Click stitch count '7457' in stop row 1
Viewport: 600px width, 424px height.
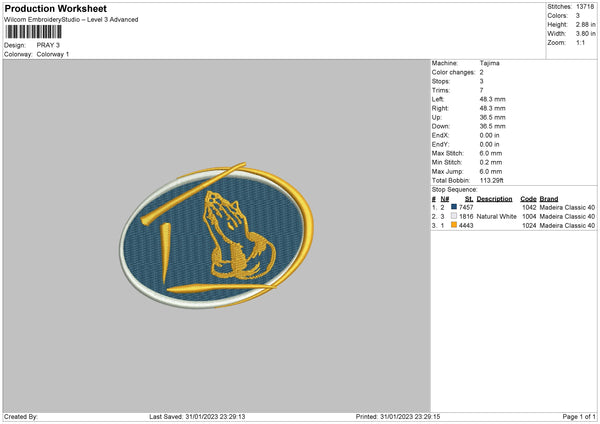466,207
